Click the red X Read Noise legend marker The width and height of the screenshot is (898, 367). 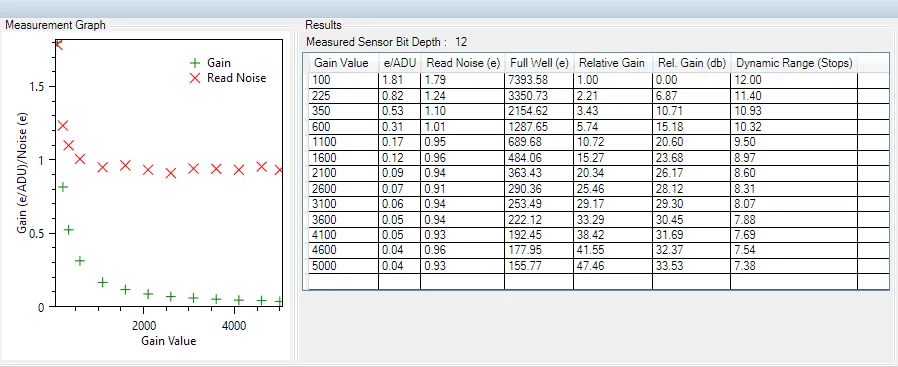[195, 78]
